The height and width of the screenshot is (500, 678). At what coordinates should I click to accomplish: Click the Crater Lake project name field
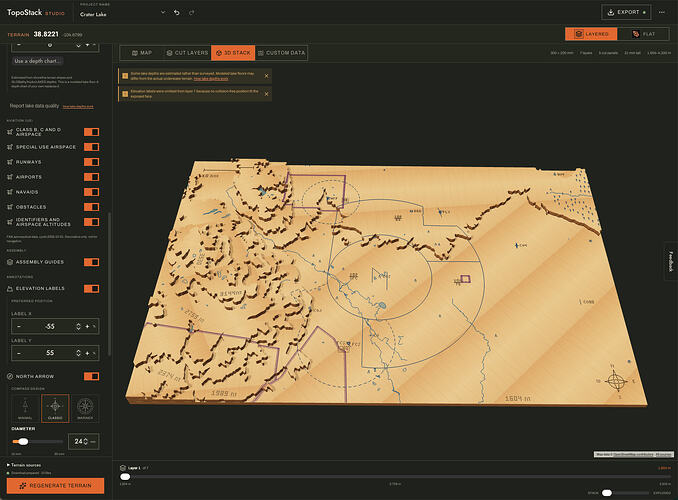click(x=119, y=14)
